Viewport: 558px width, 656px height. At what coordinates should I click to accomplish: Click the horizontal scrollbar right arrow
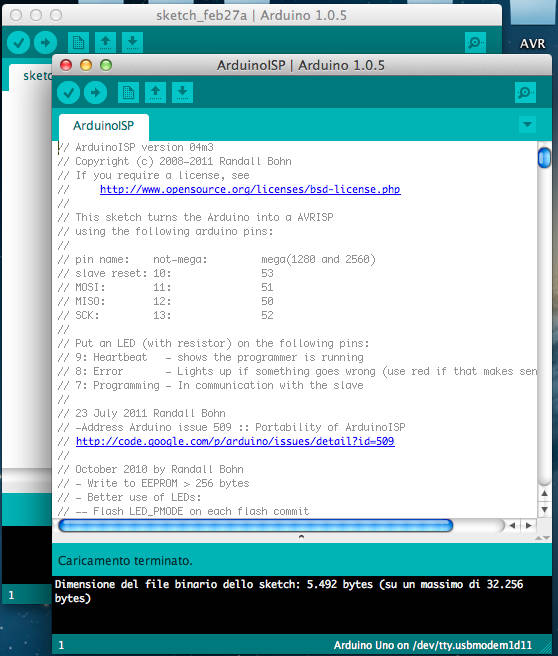529,525
